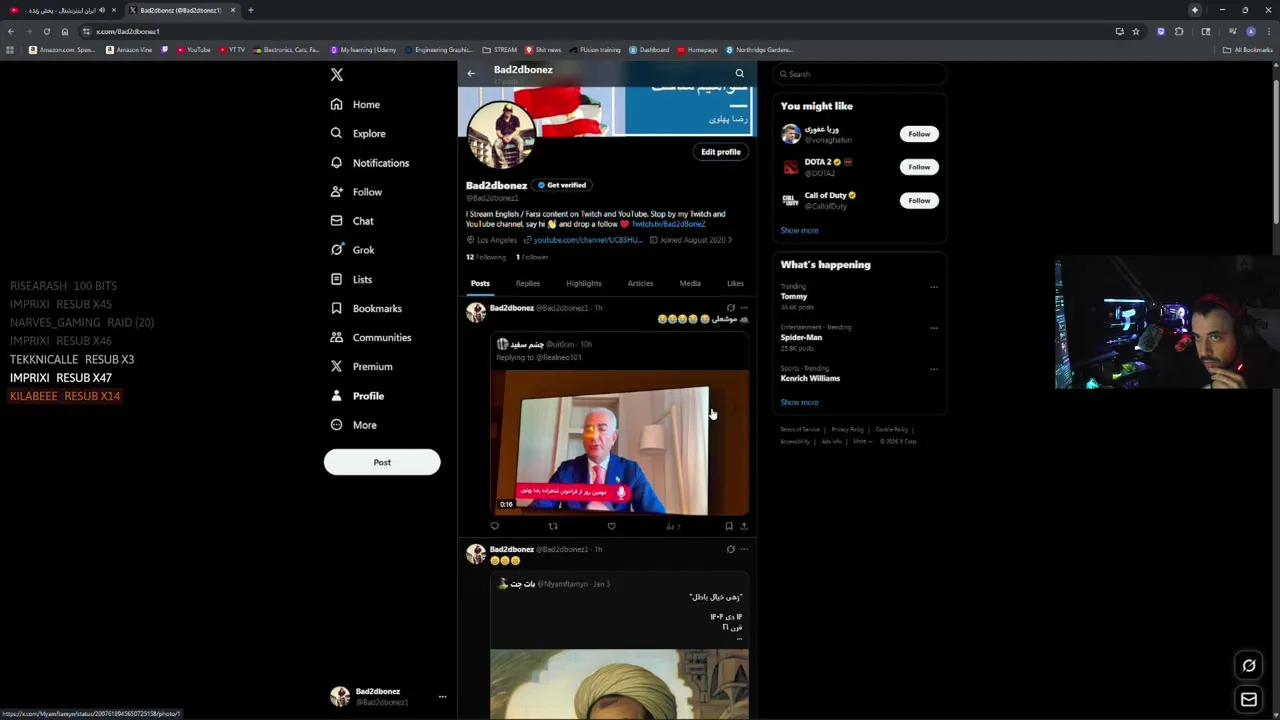Follow the DOTA 2 account
1280x720 pixels.
(919, 167)
